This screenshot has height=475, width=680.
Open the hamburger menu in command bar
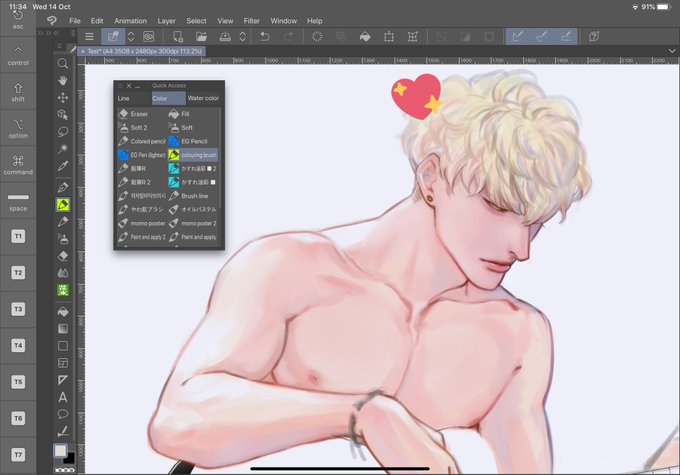click(x=89, y=37)
